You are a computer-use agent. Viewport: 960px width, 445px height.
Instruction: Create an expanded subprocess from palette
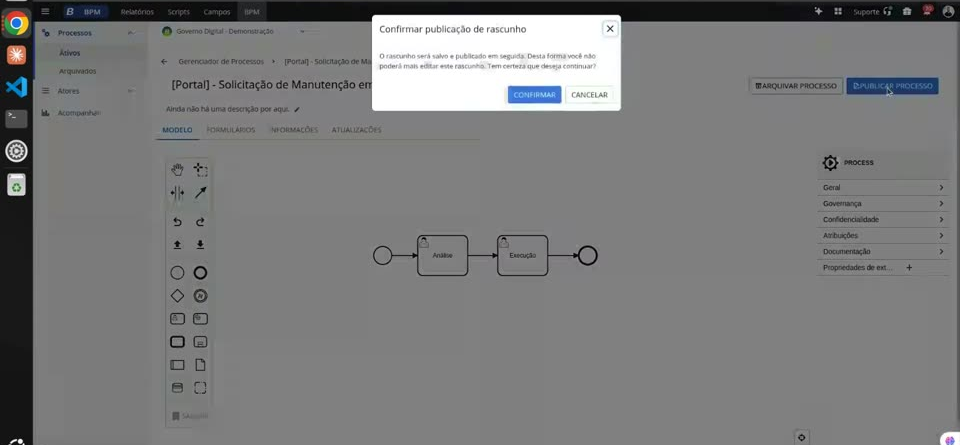tap(200, 342)
